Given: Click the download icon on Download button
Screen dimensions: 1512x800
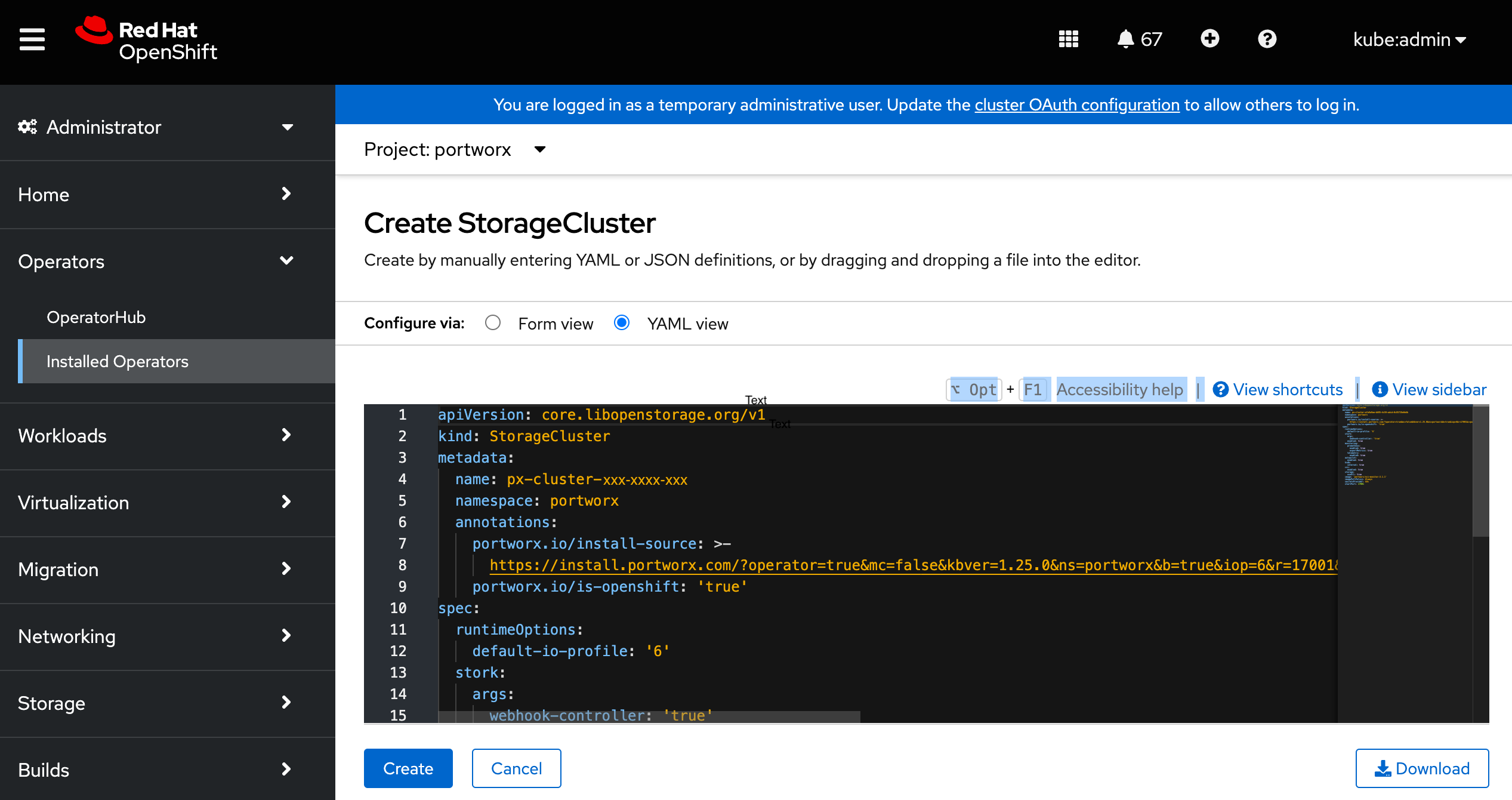Looking at the screenshot, I should coord(1382,768).
